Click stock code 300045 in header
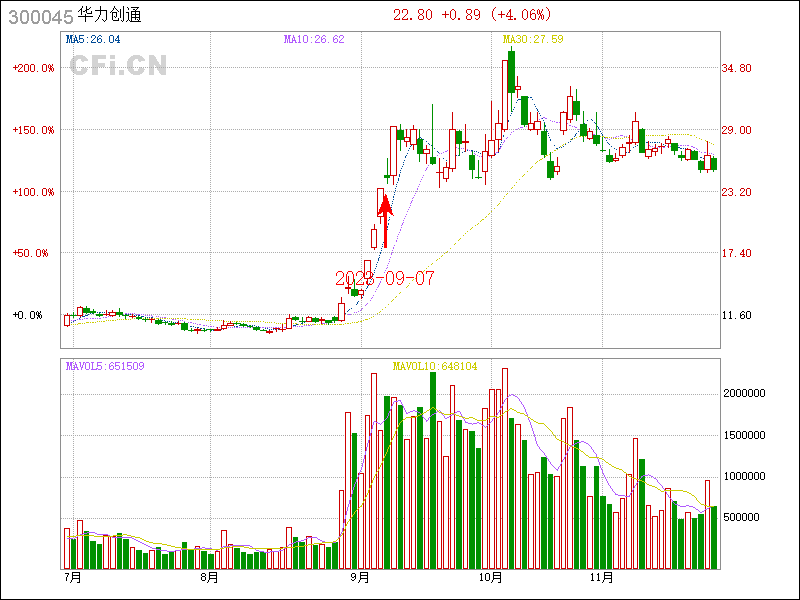Viewport: 800px width, 600px height. pyautogui.click(x=40, y=15)
